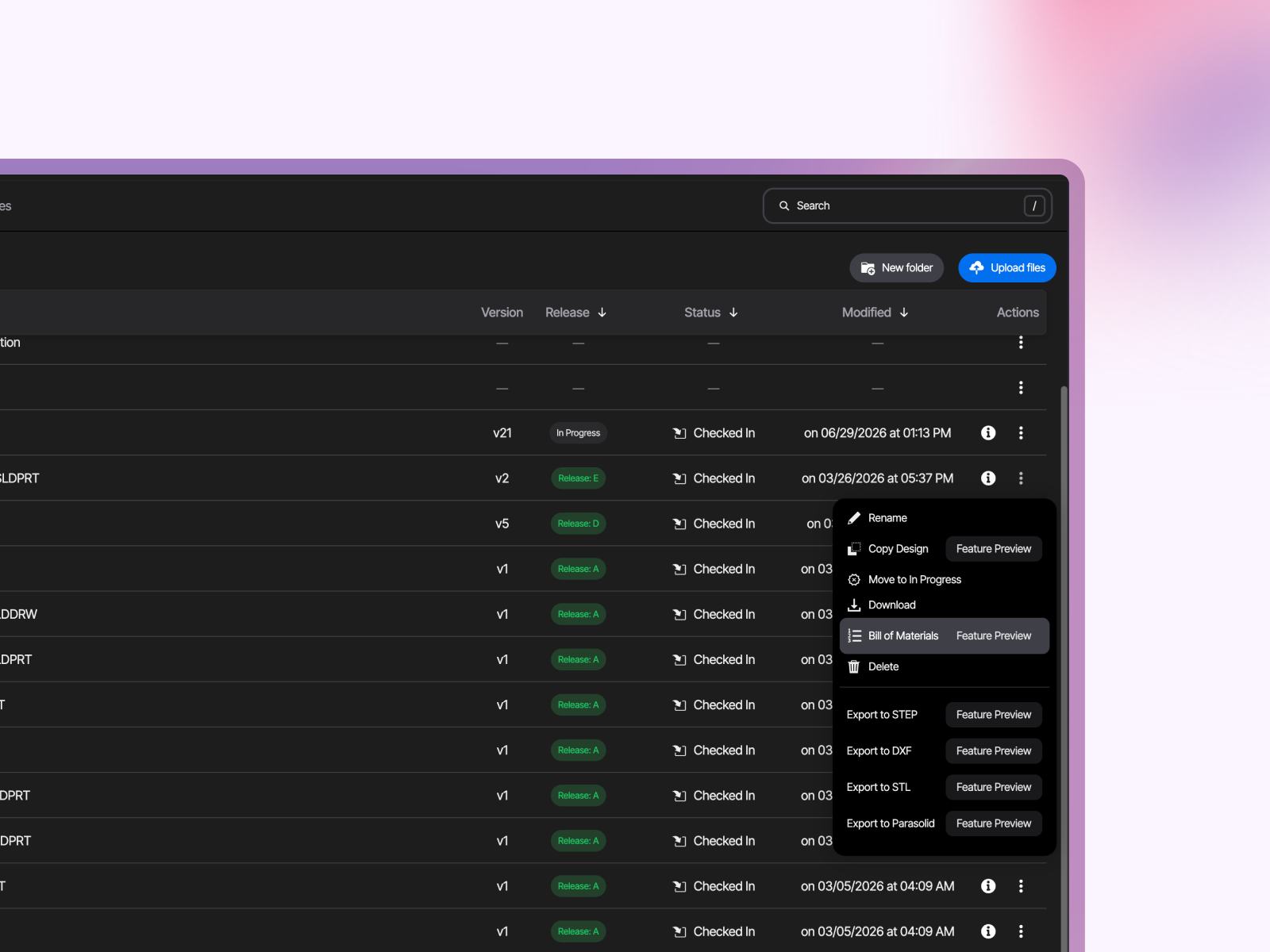Image resolution: width=1270 pixels, height=952 pixels.
Task: Click the Upload files button
Action: pos(1007,268)
